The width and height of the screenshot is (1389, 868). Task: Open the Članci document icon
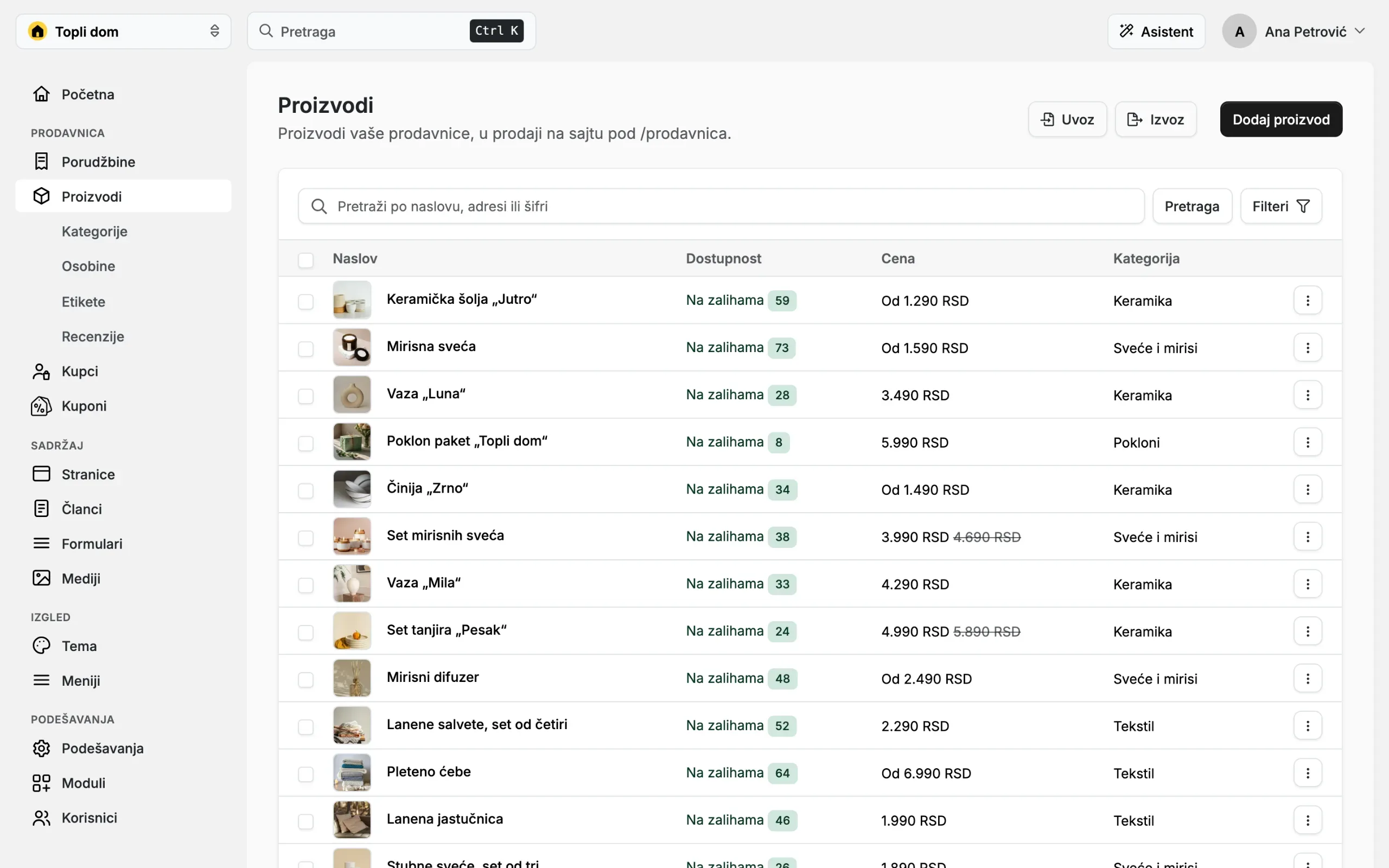(41, 509)
